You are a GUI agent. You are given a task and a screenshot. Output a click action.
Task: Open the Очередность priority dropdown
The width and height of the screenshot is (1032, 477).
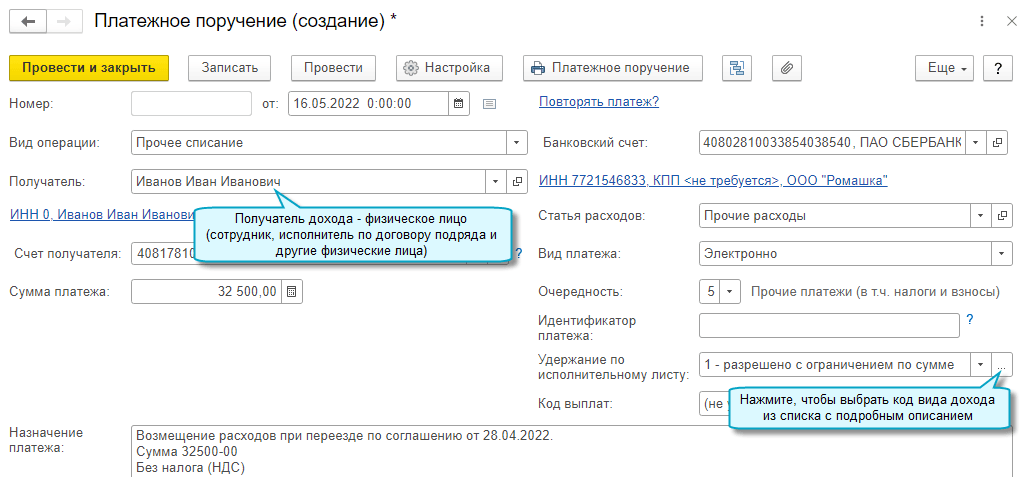[x=730, y=292]
